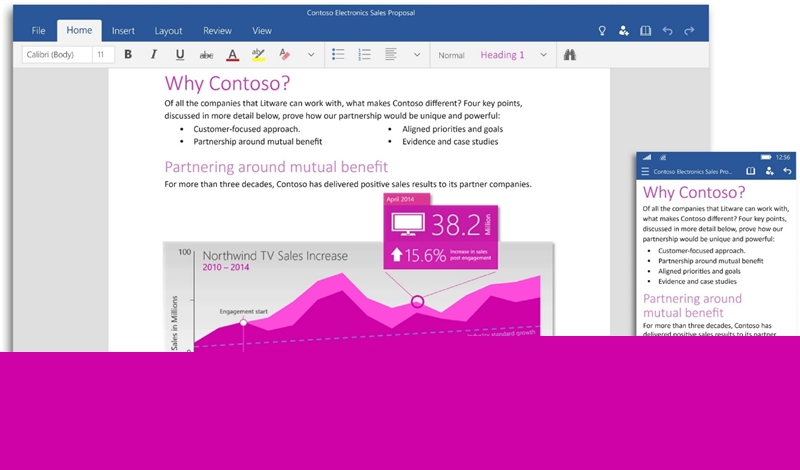This screenshot has width=800, height=470.
Task: Click 'Why Contoso?' heading in phone window
Action: [694, 192]
